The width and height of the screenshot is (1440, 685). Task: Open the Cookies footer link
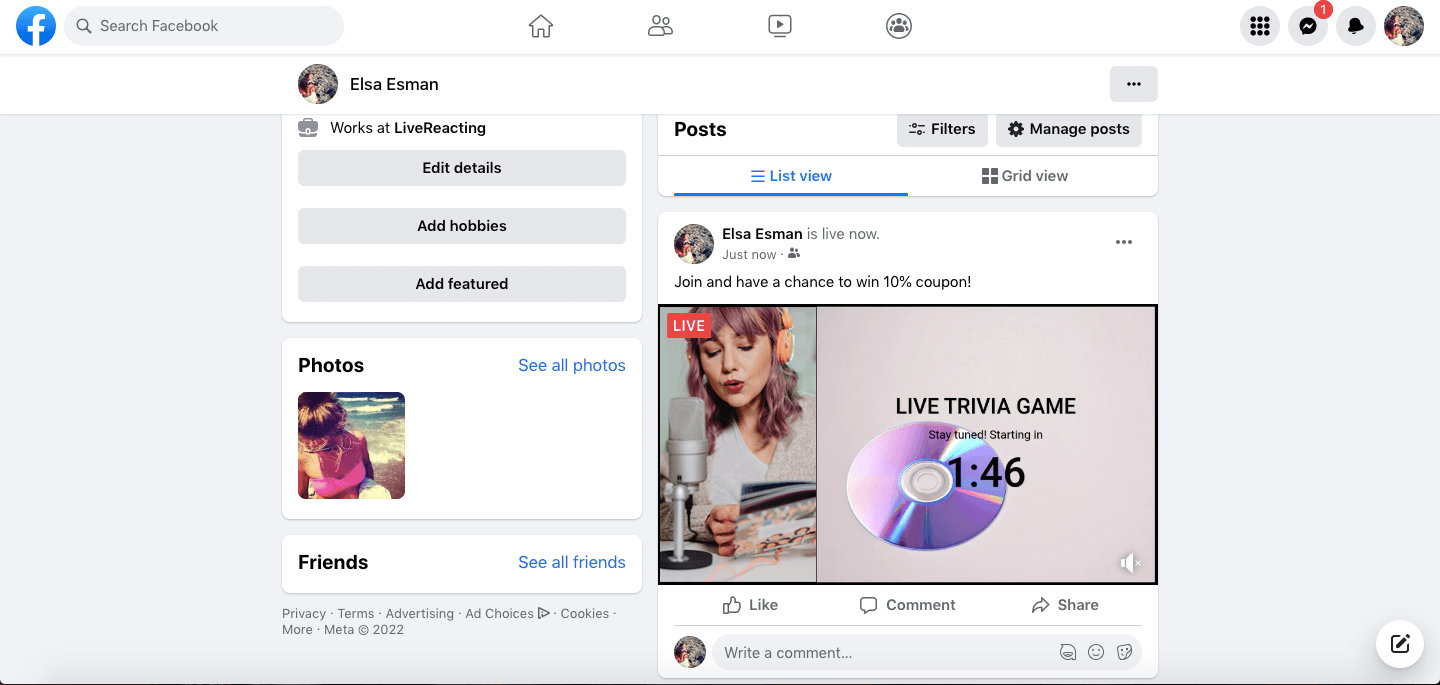click(585, 613)
